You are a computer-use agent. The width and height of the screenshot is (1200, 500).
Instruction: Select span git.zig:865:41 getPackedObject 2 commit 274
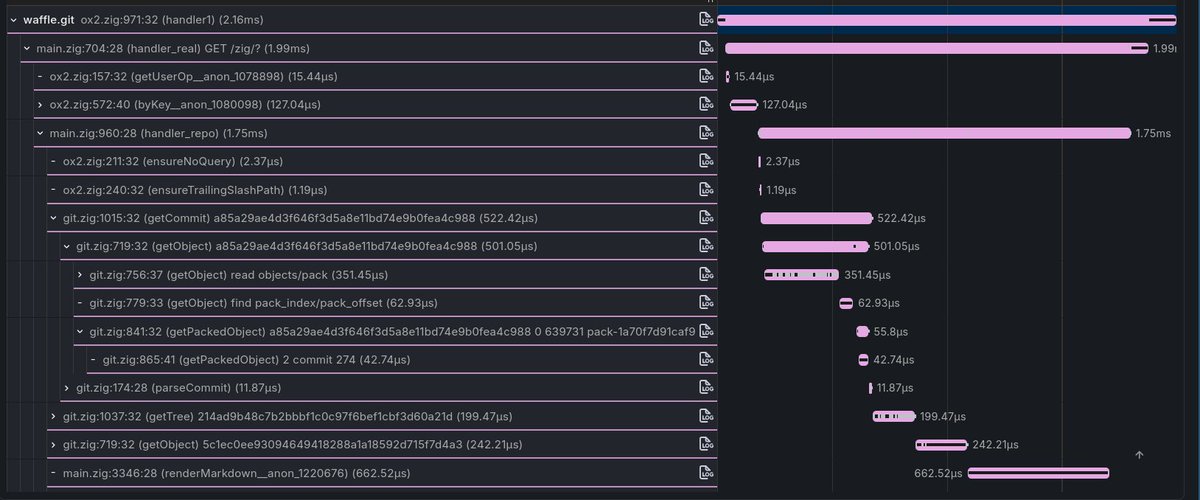256,359
